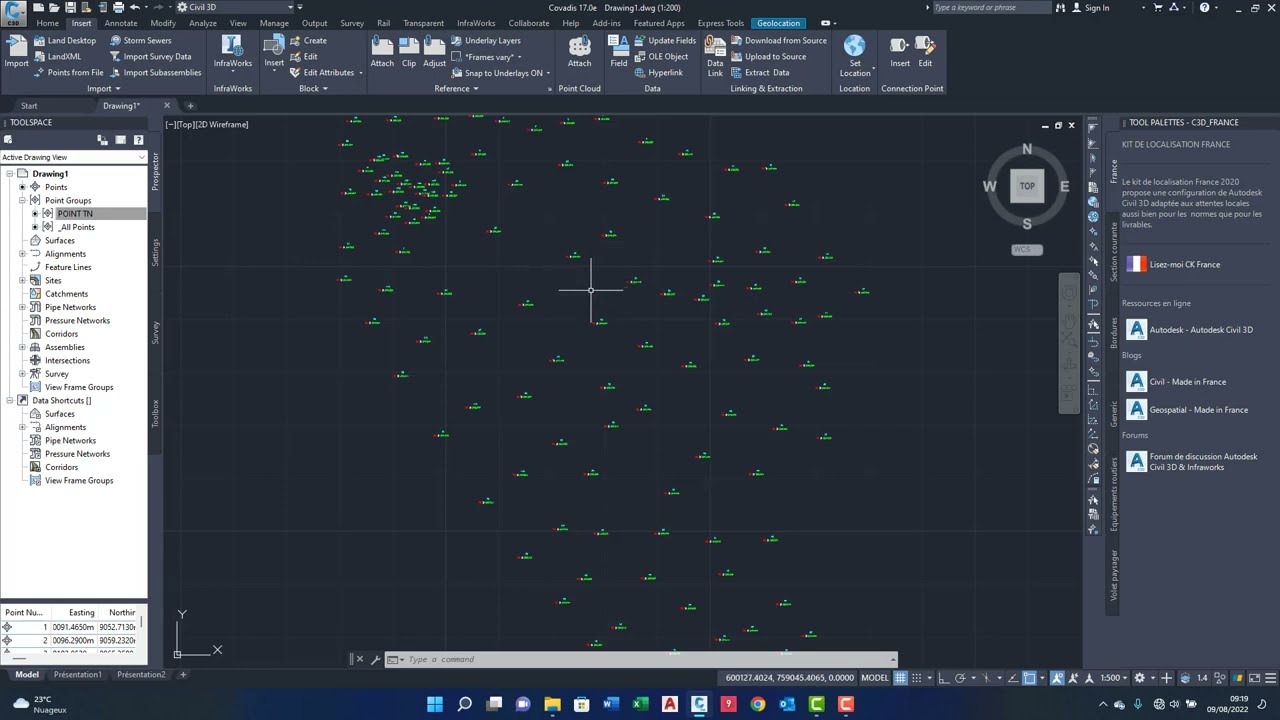
Task: Select the Settings toolspace tab
Action: point(155,252)
